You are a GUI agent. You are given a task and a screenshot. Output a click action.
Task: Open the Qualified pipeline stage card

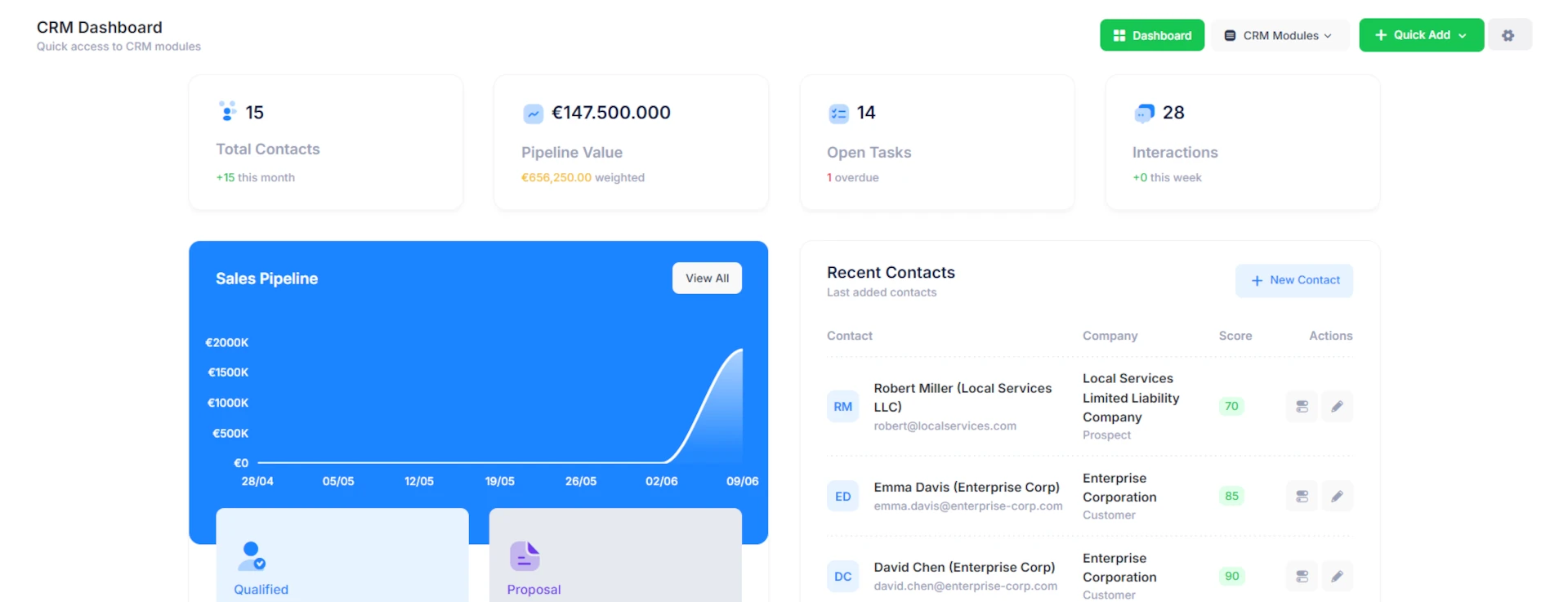point(342,555)
